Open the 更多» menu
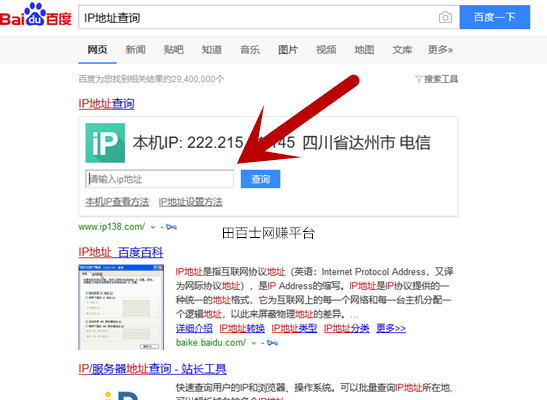 point(440,50)
